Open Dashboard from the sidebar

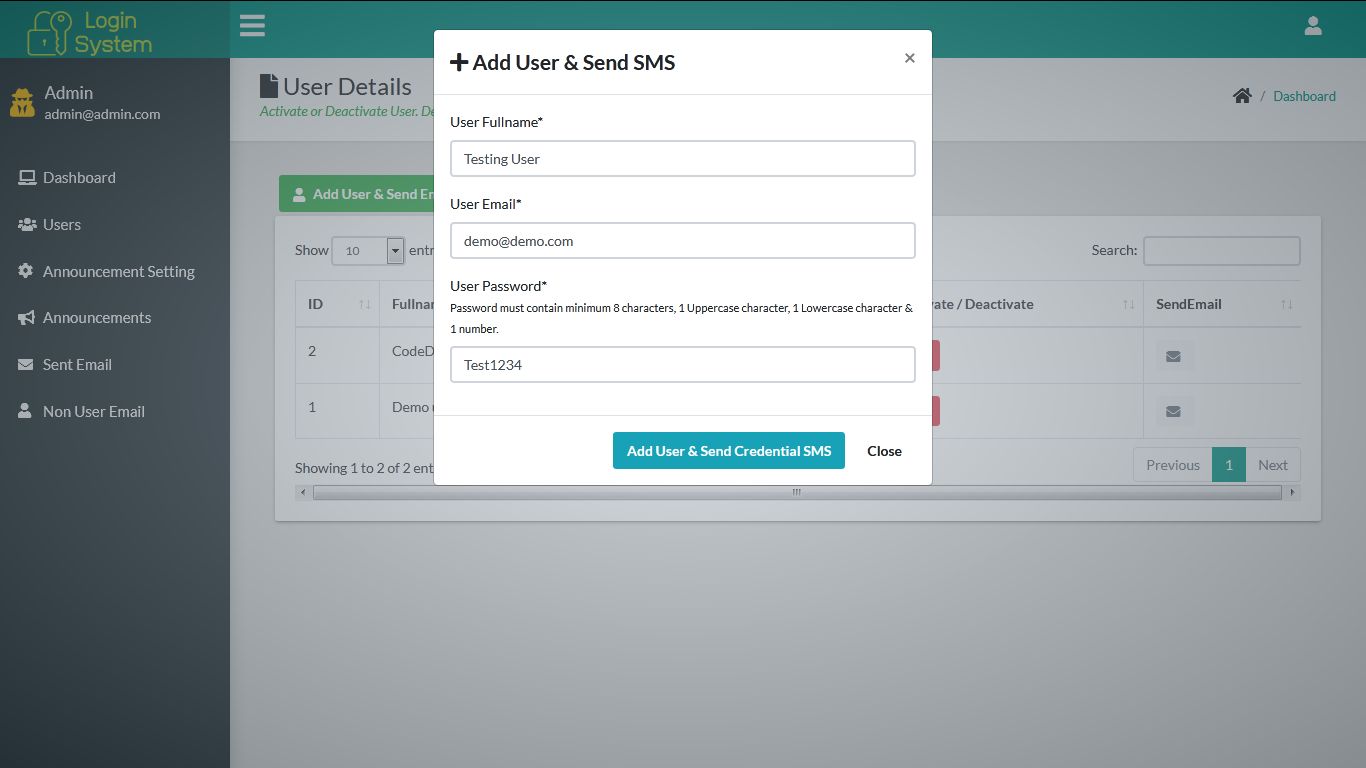tap(79, 178)
